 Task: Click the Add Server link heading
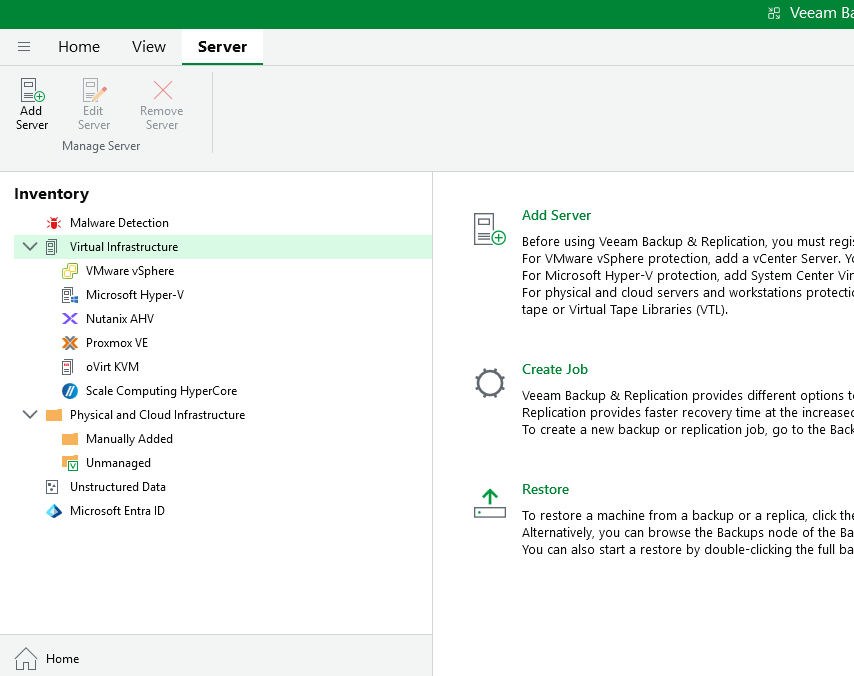[x=556, y=215]
